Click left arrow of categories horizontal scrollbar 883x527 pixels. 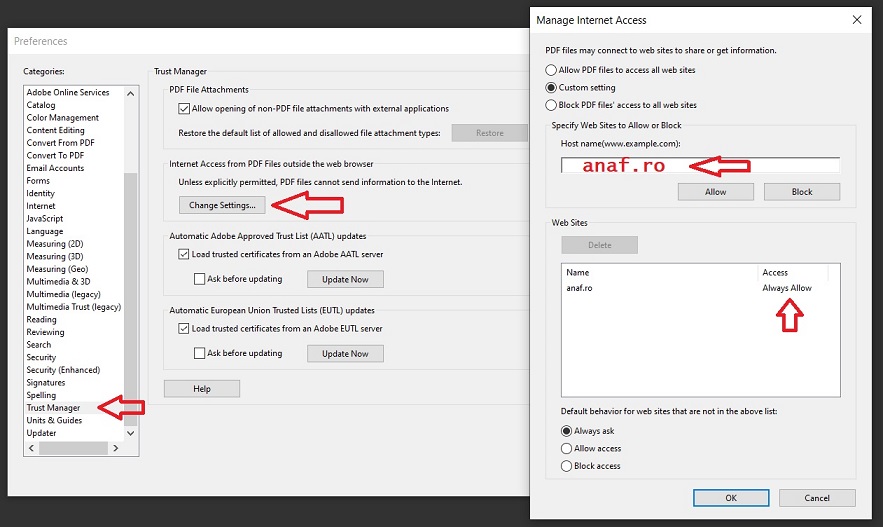[32, 448]
